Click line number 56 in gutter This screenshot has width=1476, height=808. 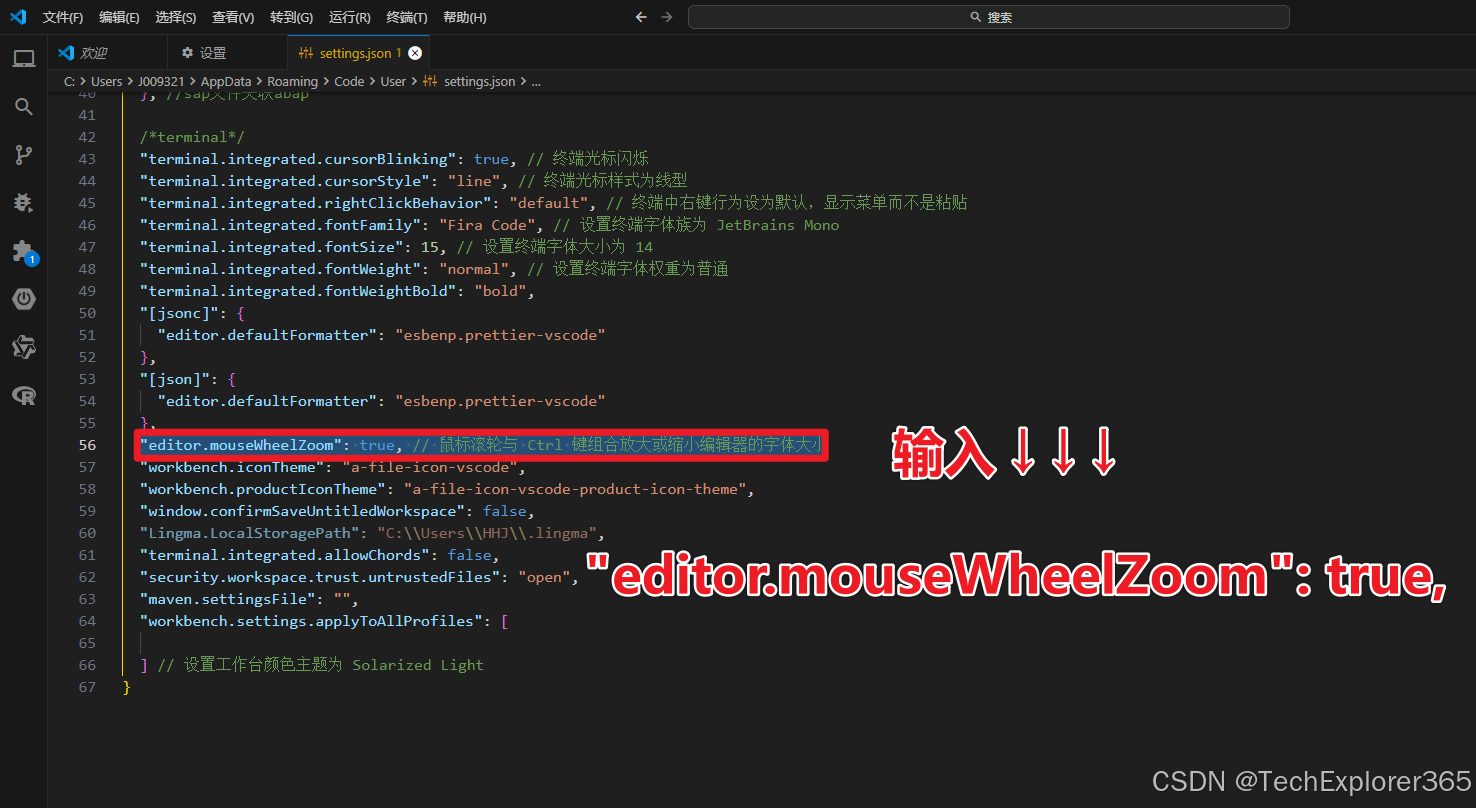[87, 445]
